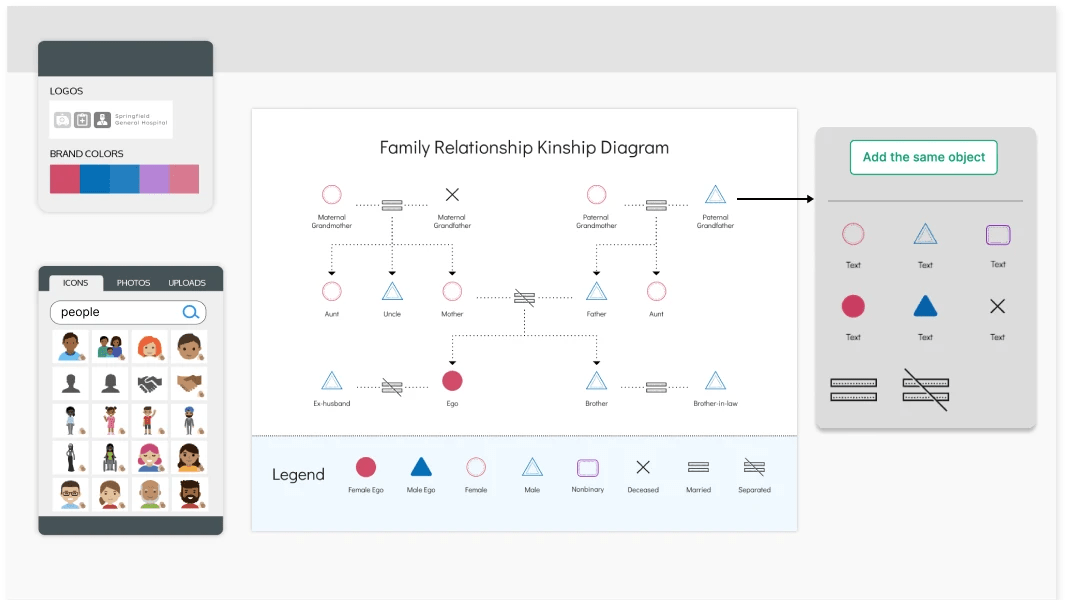The height and width of the screenshot is (600, 1067).
Task: Switch to the UPLOADS tab
Action: click(187, 282)
